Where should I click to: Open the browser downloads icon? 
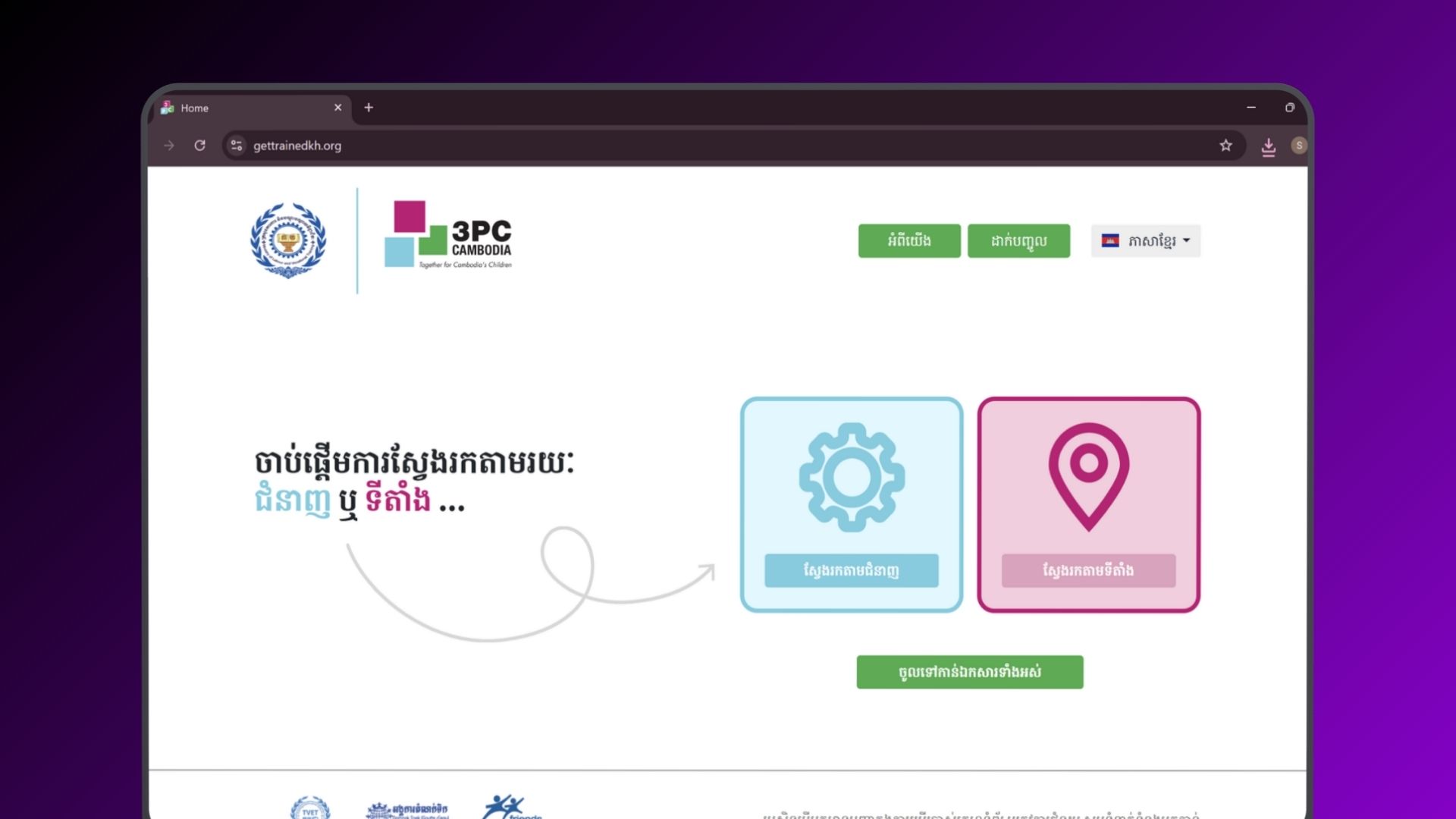point(1268,146)
